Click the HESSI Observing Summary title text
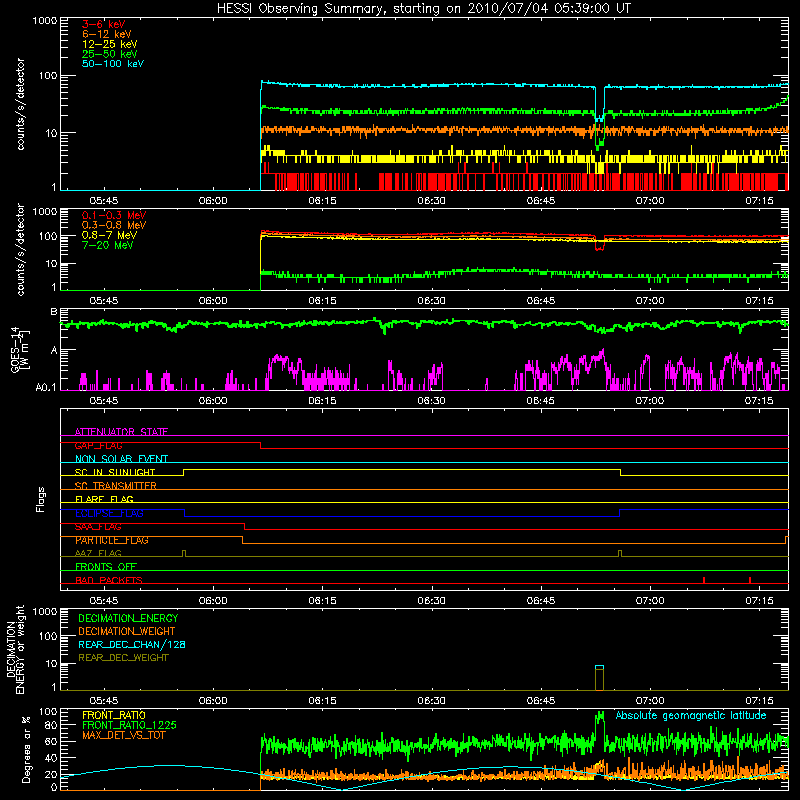Screen dimensions: 800x800 coord(423,8)
